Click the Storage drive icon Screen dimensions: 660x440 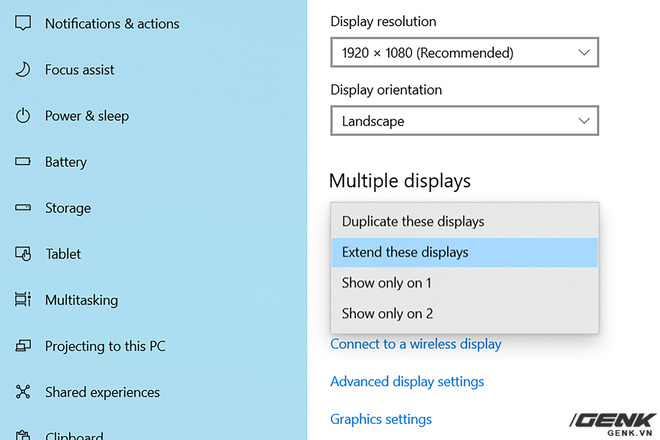[x=23, y=208]
